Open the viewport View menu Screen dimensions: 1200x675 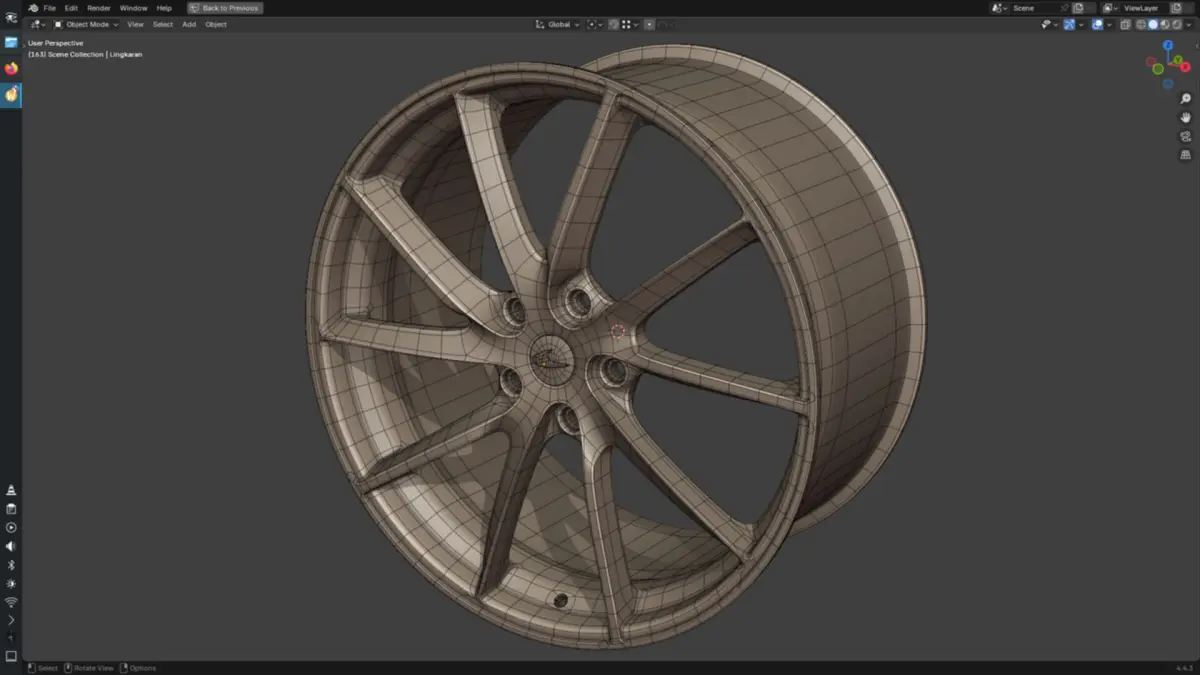135,24
